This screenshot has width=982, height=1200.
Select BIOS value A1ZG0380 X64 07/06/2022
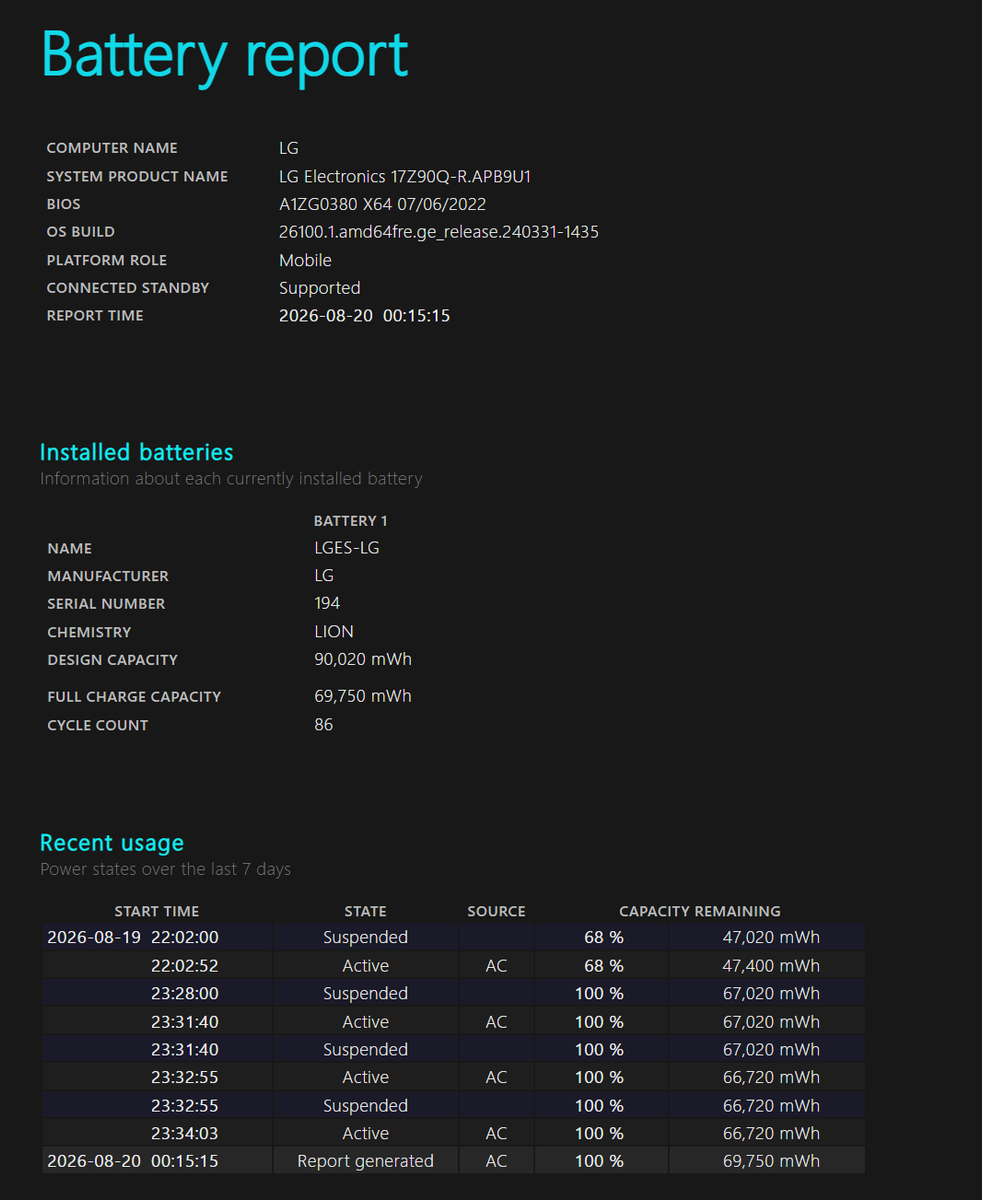[x=382, y=204]
